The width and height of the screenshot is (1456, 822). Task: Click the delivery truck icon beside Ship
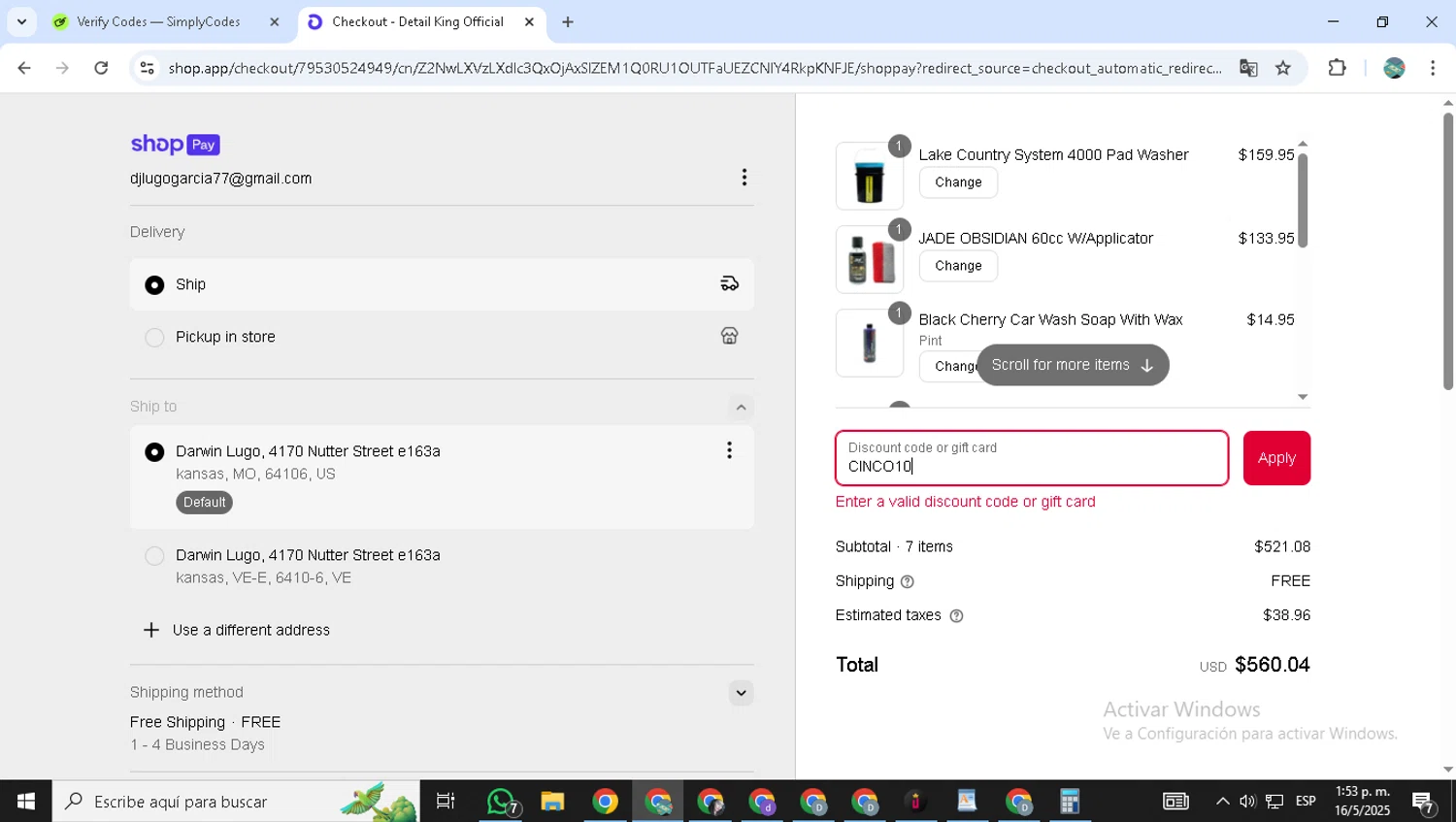tap(730, 283)
